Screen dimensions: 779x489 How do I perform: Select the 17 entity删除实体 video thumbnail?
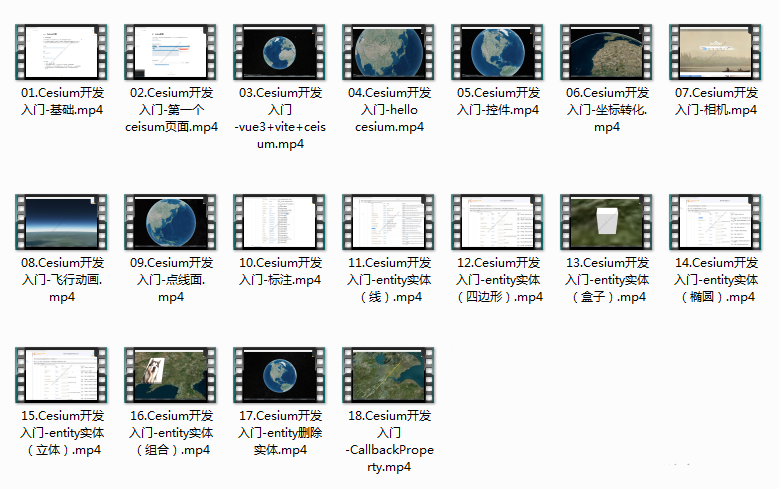[x=280, y=375]
